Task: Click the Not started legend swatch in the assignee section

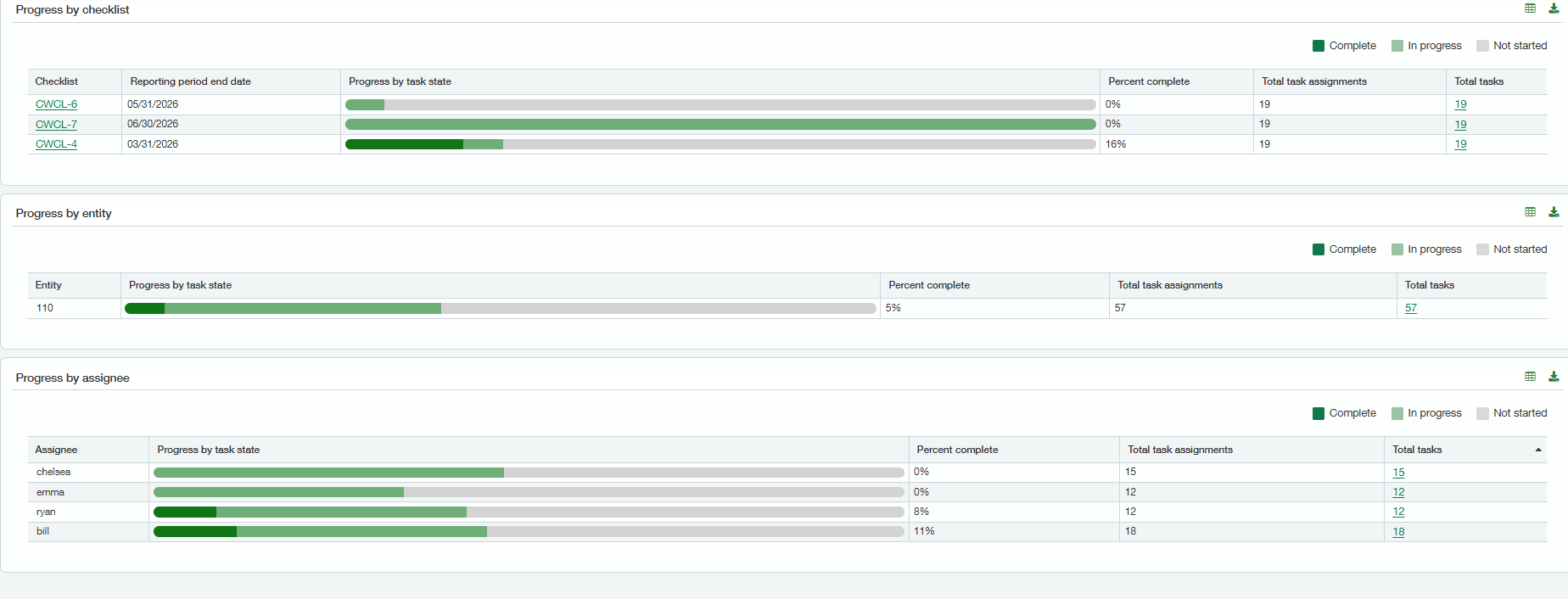Action: pos(1482,413)
